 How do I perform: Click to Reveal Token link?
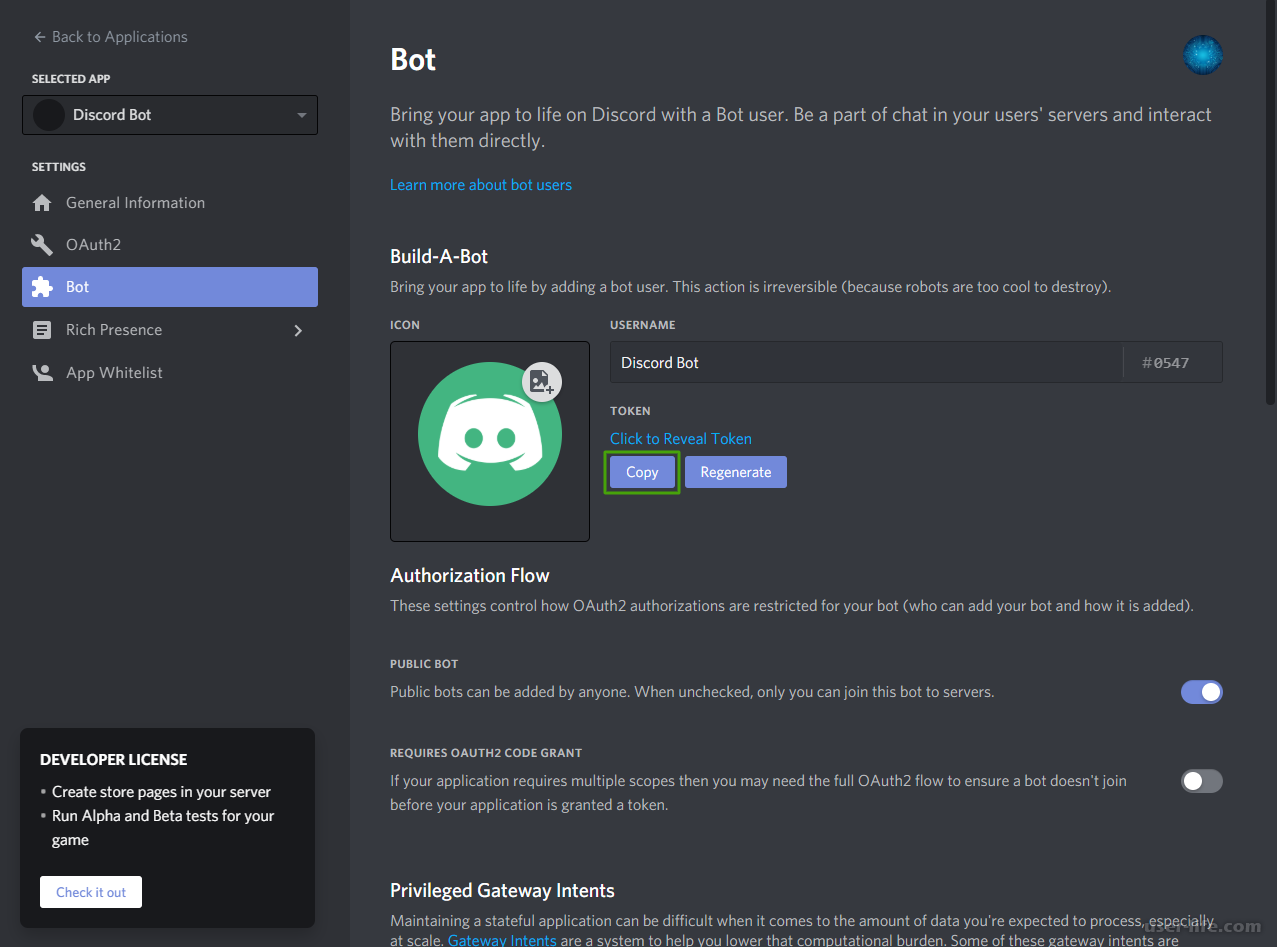pyautogui.click(x=681, y=439)
